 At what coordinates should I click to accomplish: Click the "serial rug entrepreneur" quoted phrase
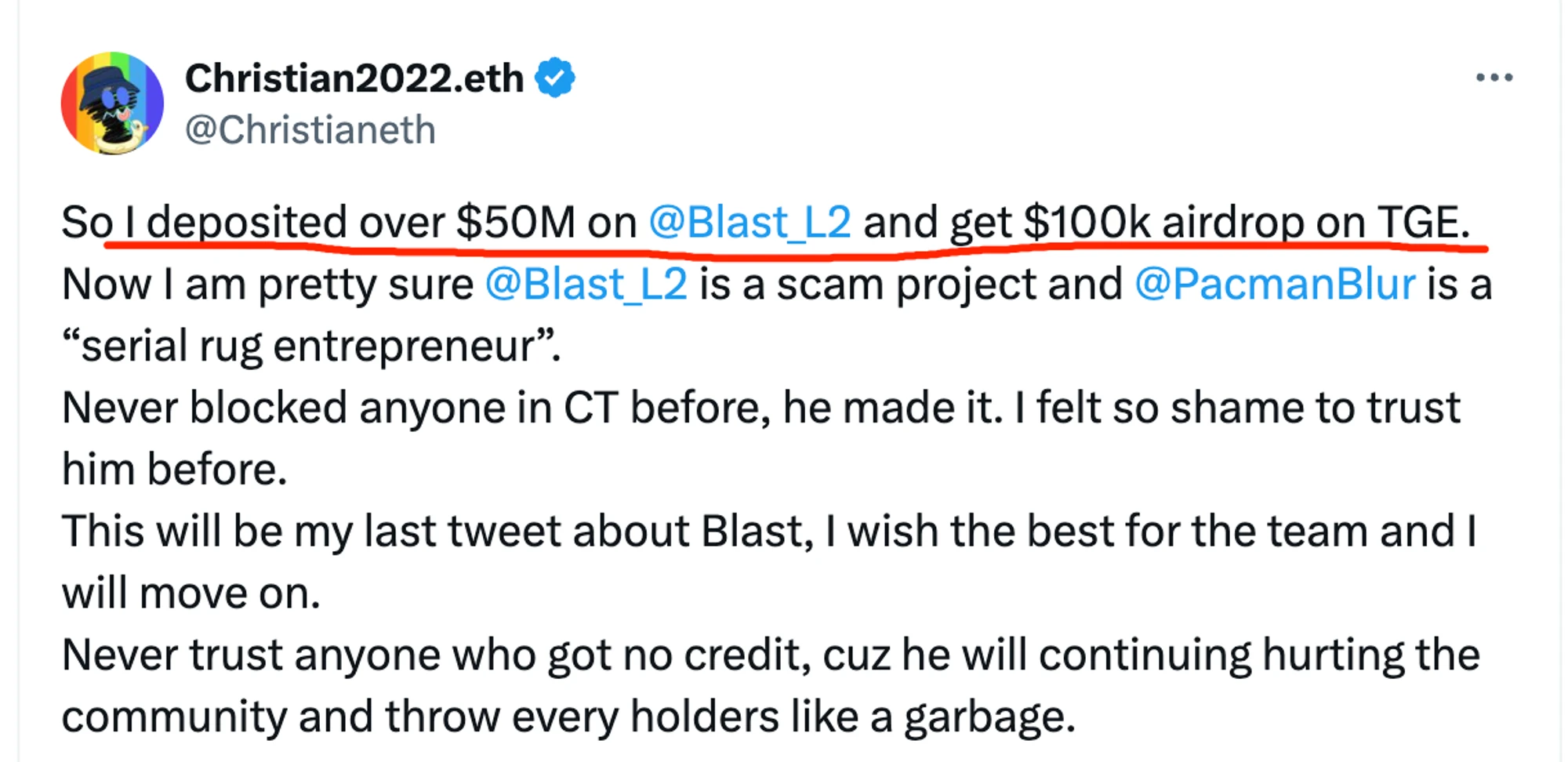point(310,346)
